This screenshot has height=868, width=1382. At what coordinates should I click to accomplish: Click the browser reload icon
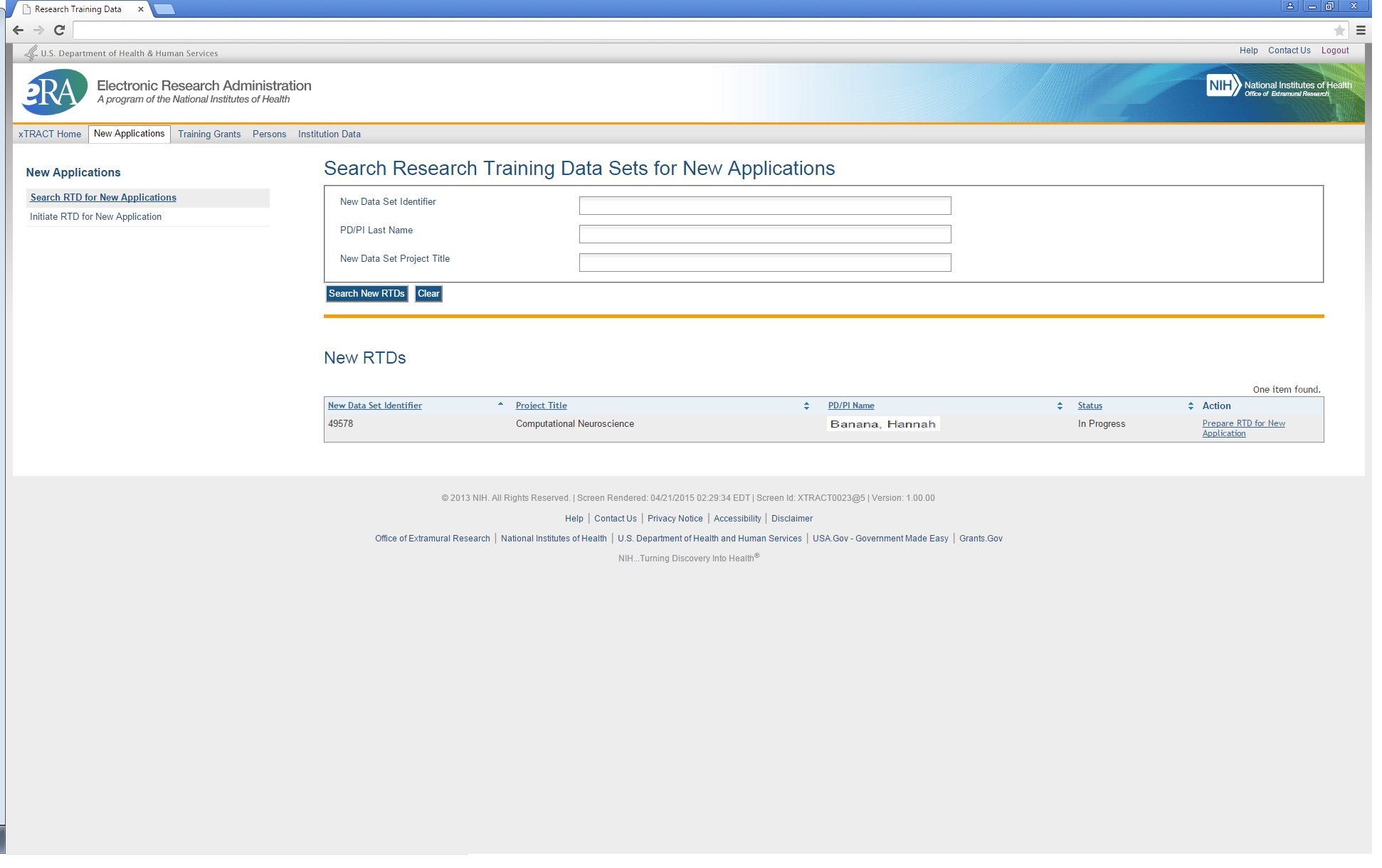60,30
